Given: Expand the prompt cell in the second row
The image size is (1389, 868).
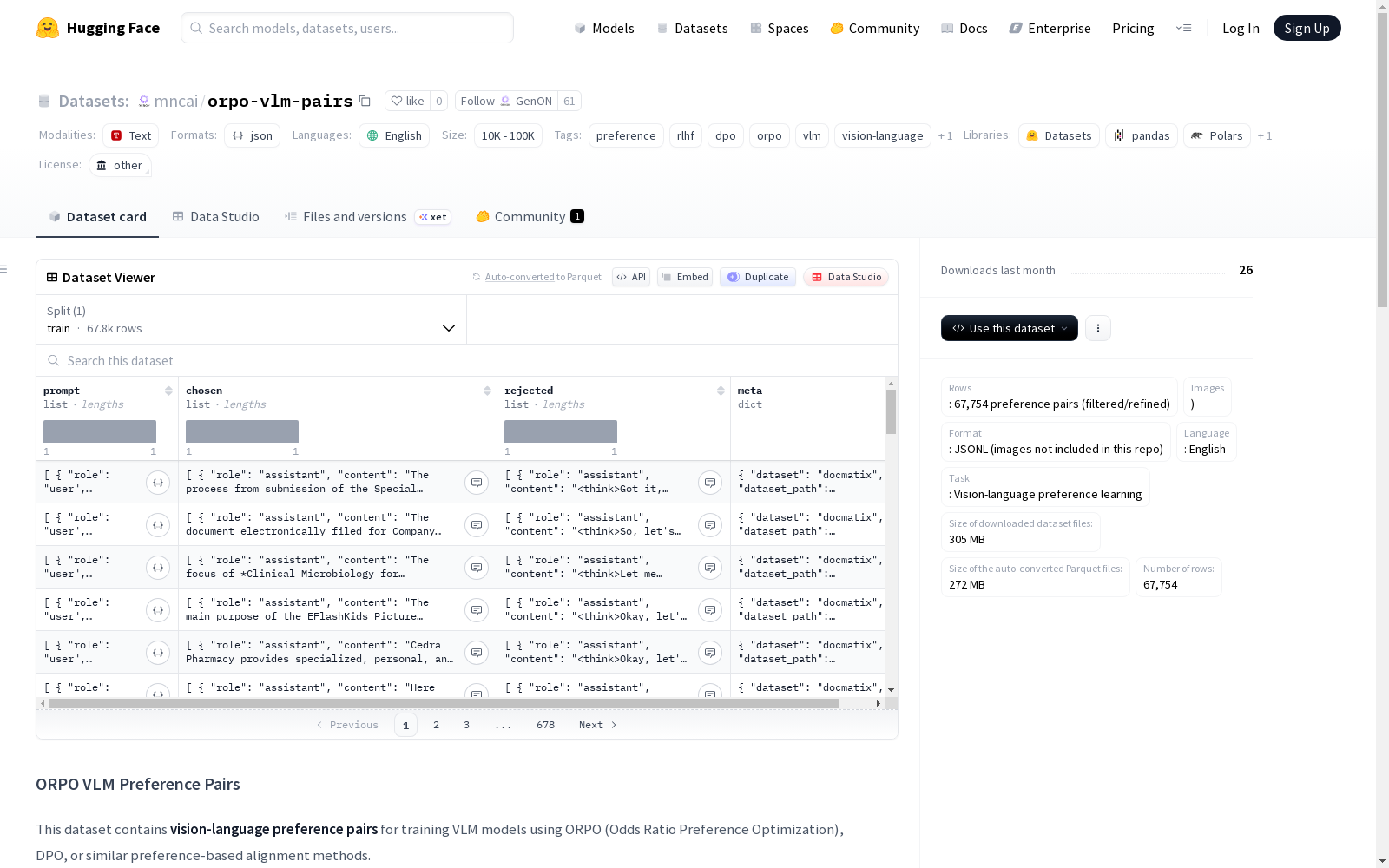Looking at the screenshot, I should 158,525.
